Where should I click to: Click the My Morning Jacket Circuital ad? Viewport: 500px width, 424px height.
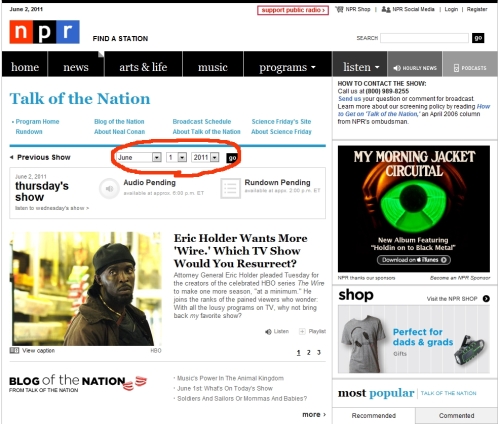point(414,209)
